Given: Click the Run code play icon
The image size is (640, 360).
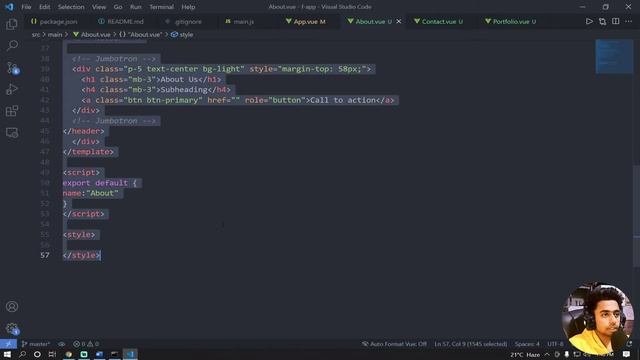Looking at the screenshot, I should (x=589, y=21).
